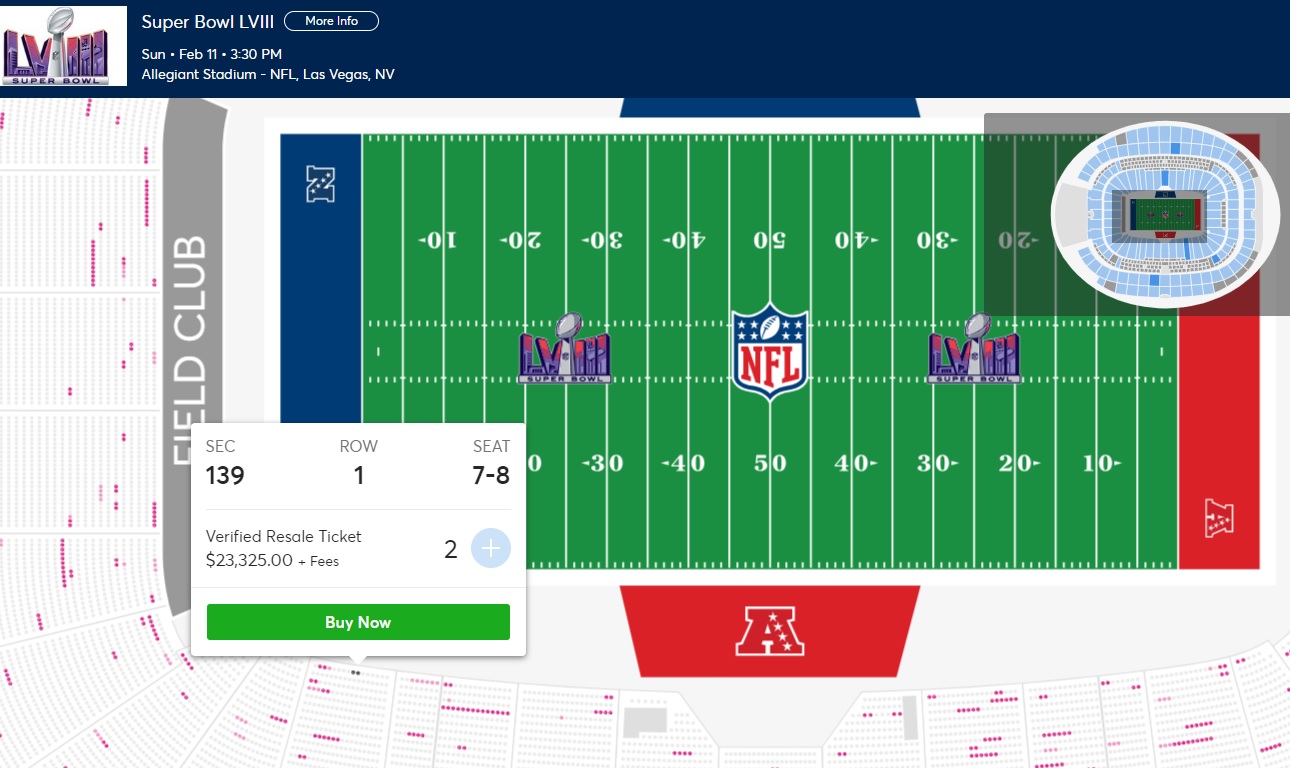Click the $23,325.00 ticket price
This screenshot has width=1290, height=768.
249,560
